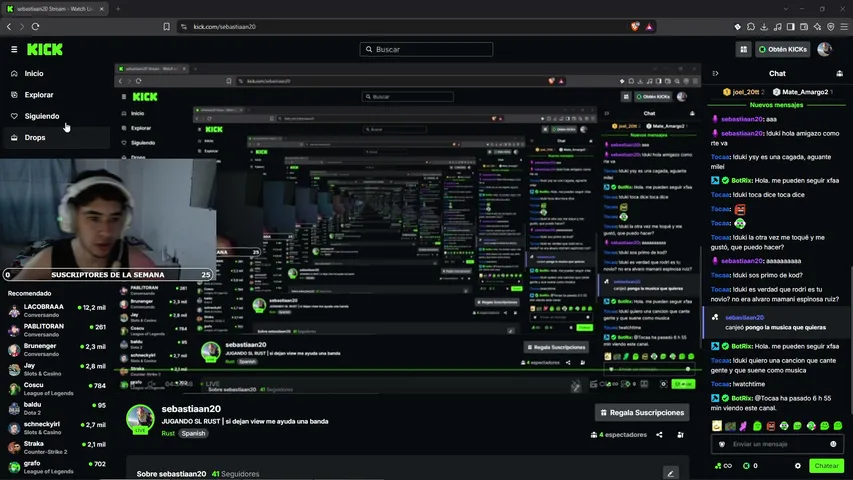853x480 pixels.
Task: Click the Chatear send button
Action: coord(826,466)
